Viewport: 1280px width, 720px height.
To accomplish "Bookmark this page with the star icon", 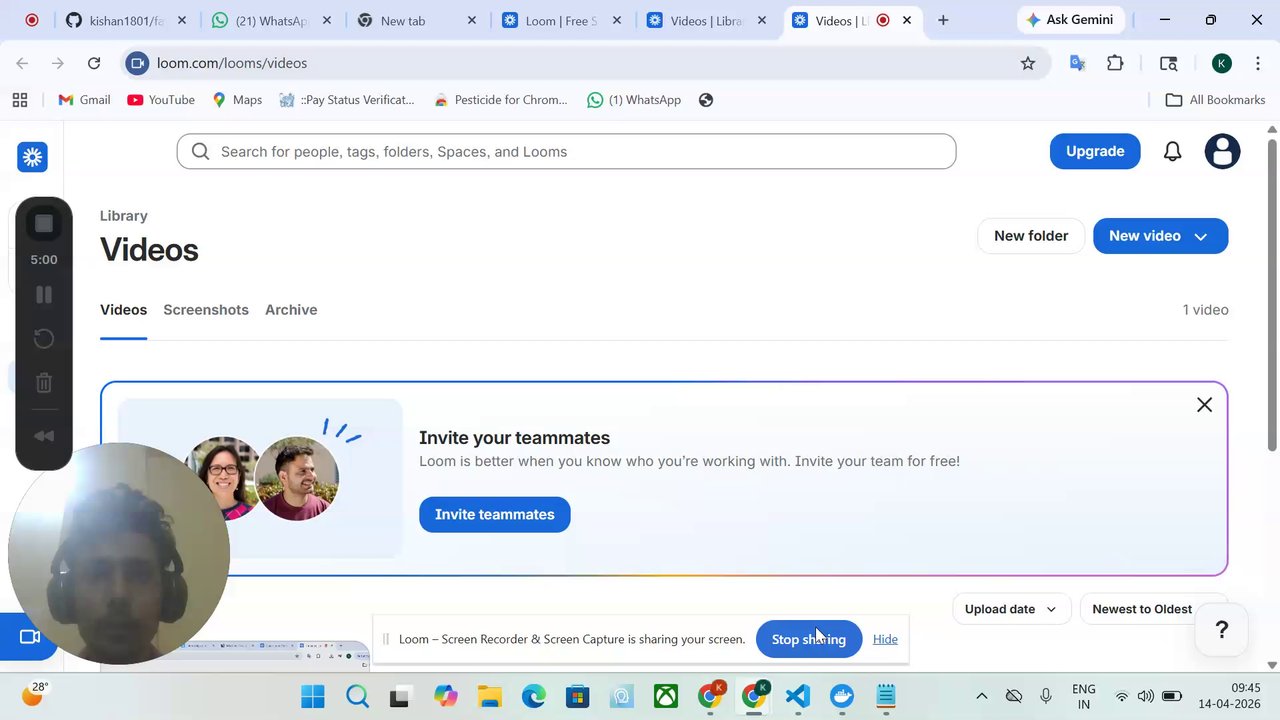I will point(1028,63).
